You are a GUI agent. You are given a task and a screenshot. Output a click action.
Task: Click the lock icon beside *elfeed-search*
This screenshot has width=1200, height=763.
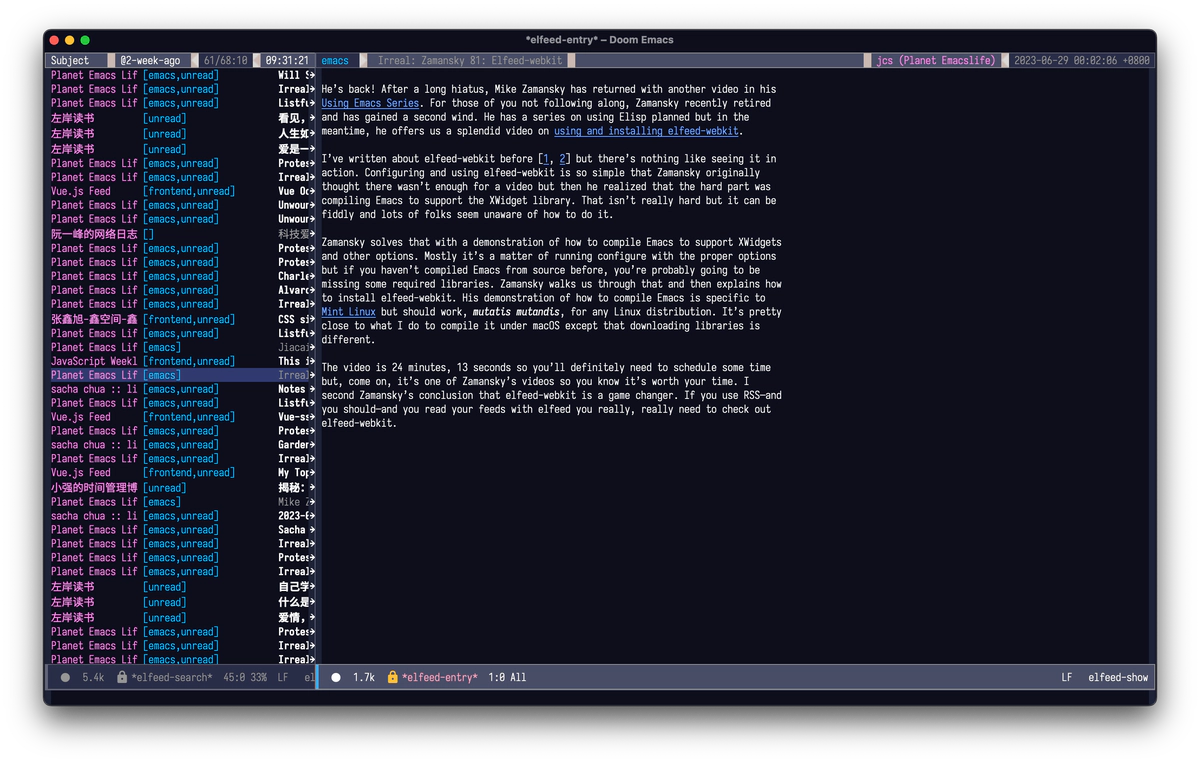click(x=122, y=678)
